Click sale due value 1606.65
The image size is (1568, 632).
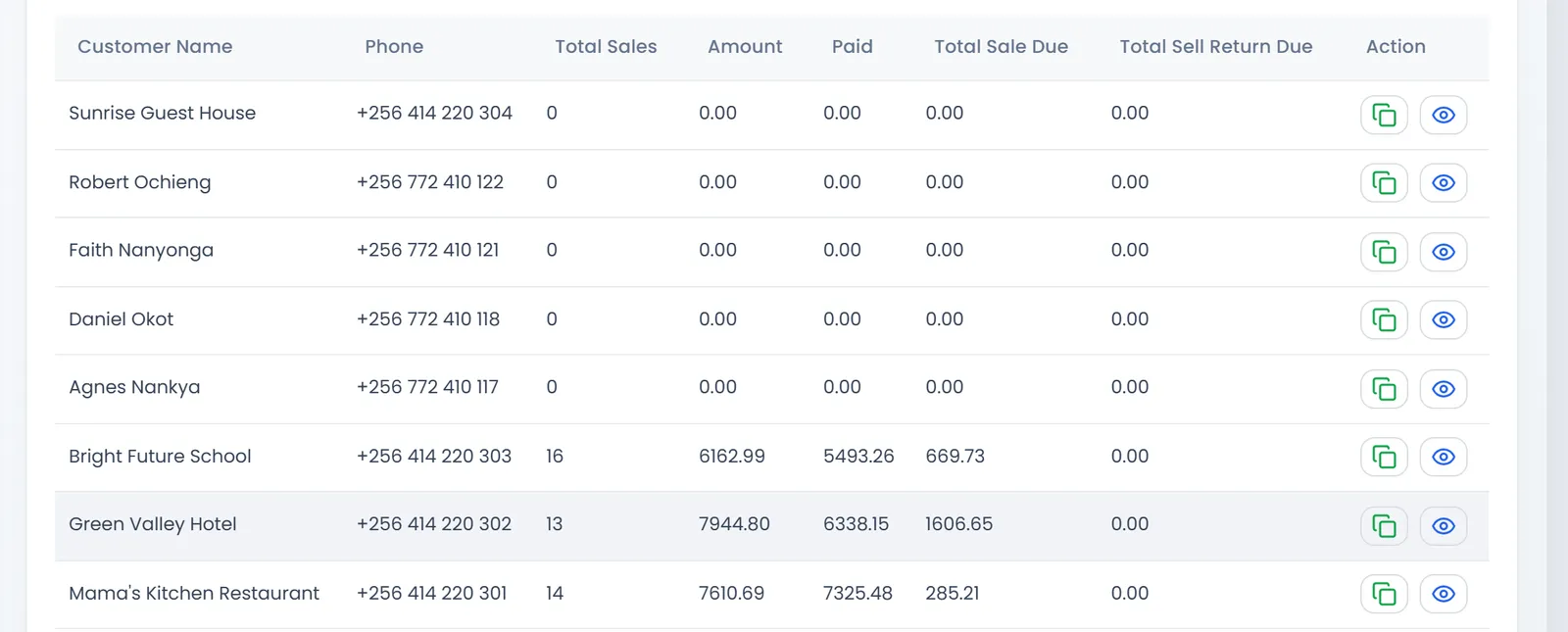[x=959, y=524]
